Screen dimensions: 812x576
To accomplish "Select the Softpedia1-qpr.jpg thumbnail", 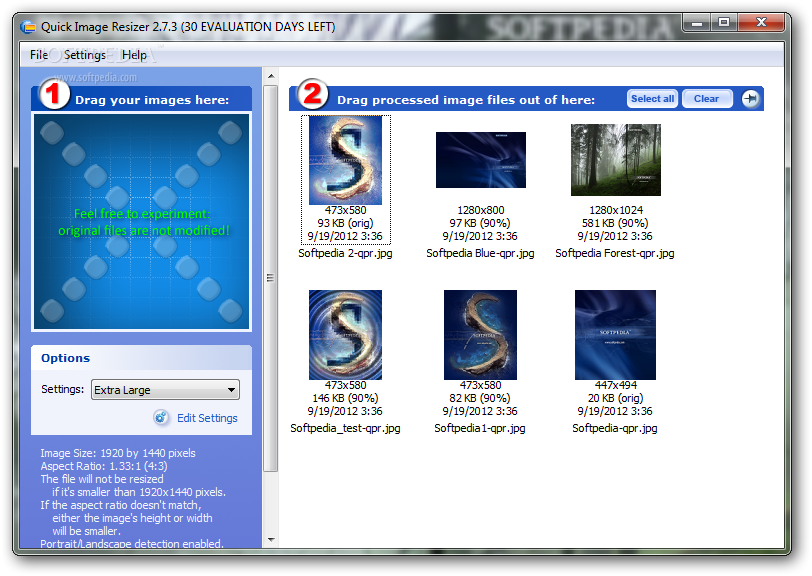I will tap(480, 335).
